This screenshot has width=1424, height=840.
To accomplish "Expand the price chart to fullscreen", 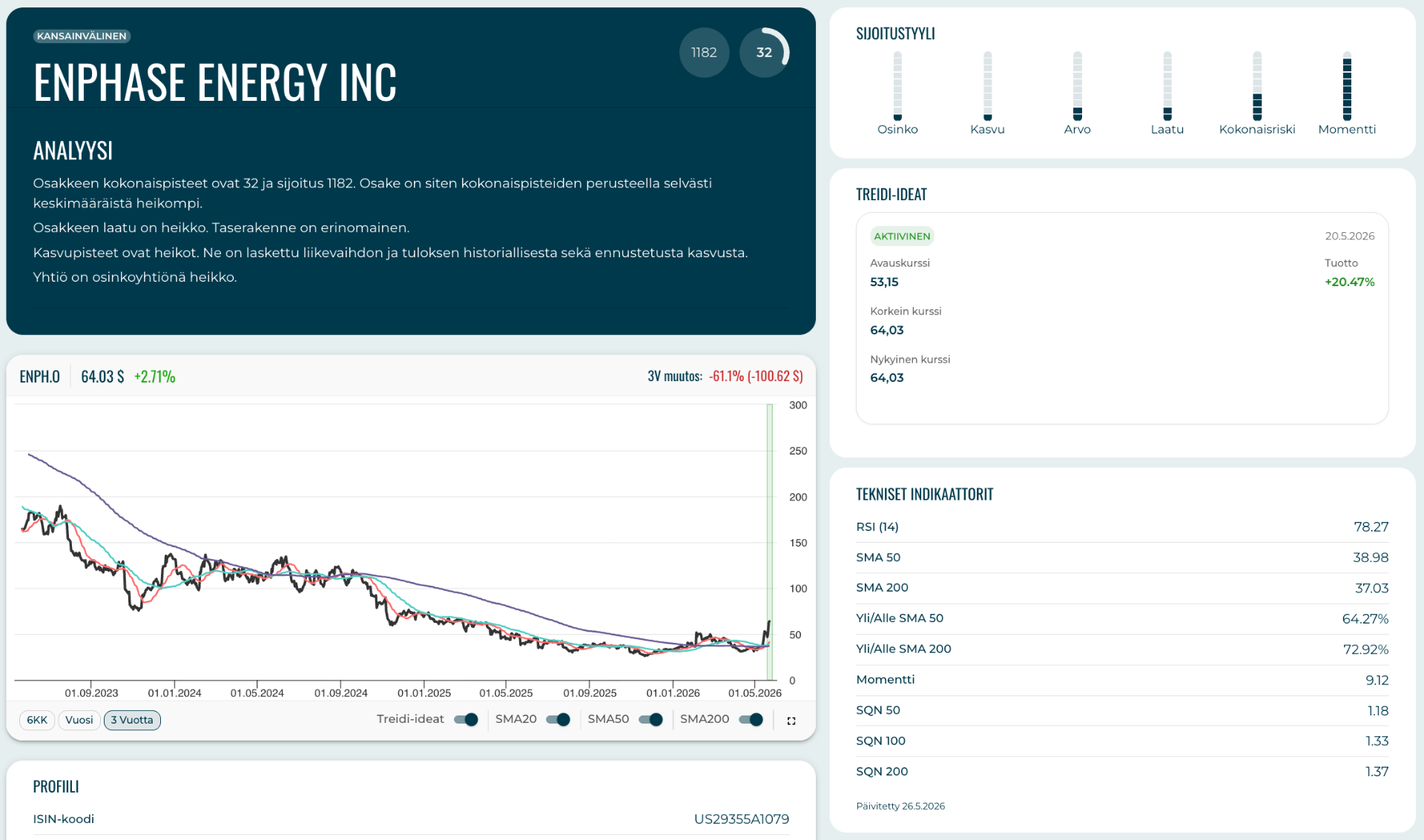I will pyautogui.click(x=791, y=721).
